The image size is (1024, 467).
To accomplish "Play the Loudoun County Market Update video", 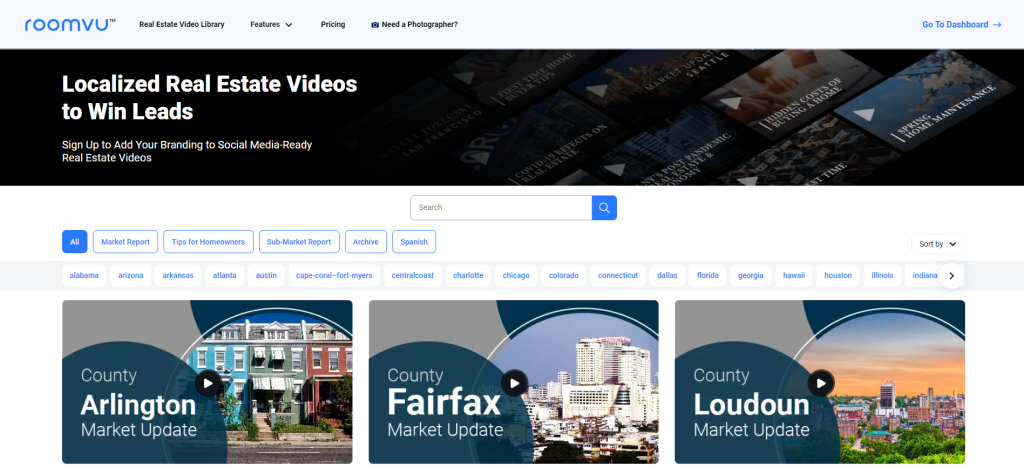I will (820, 382).
